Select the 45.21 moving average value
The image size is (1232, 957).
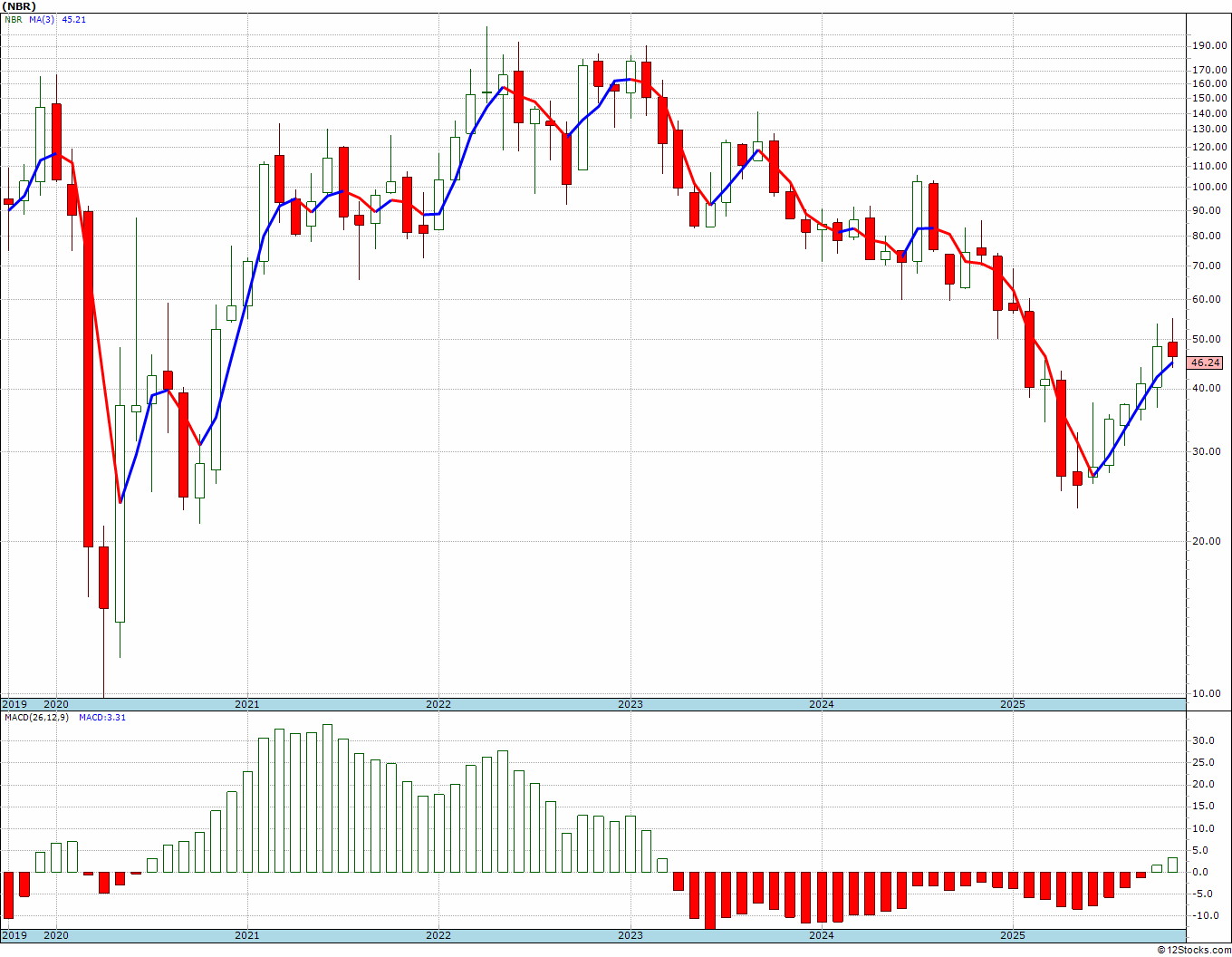73,19
